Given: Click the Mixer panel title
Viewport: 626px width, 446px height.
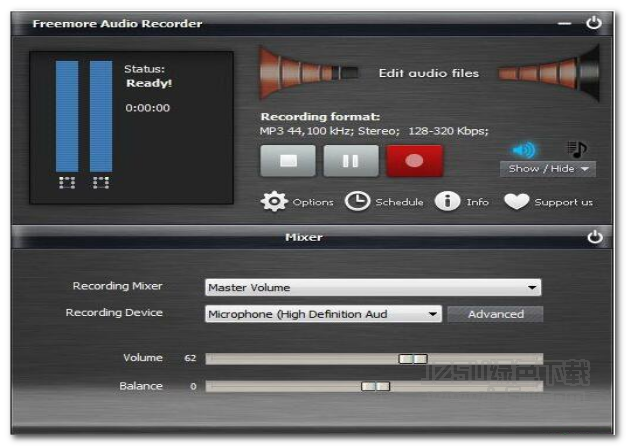Looking at the screenshot, I should coord(304,237).
